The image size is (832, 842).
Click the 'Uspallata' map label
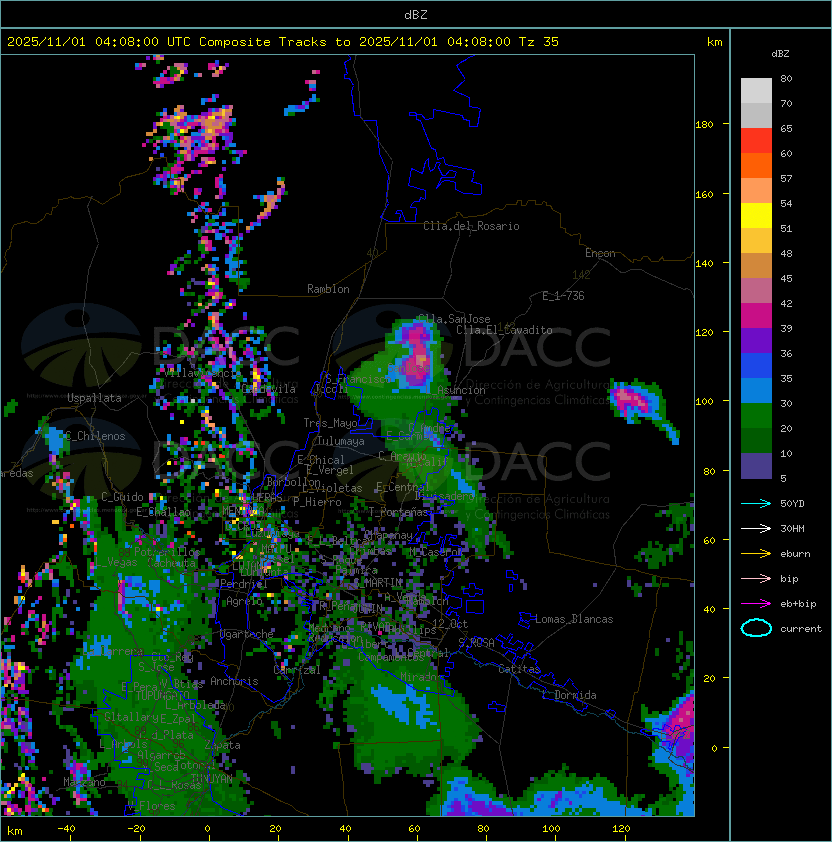[94, 398]
